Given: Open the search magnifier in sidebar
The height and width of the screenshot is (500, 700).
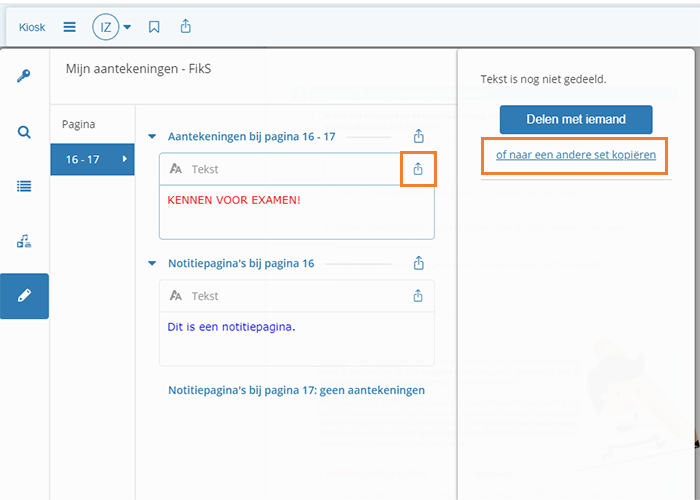Looking at the screenshot, I should (24, 132).
